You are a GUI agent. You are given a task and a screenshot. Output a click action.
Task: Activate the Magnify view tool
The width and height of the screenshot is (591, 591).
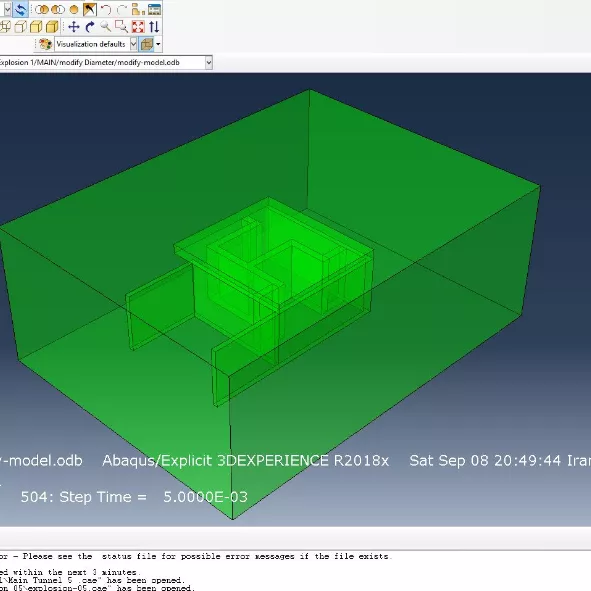click(106, 27)
